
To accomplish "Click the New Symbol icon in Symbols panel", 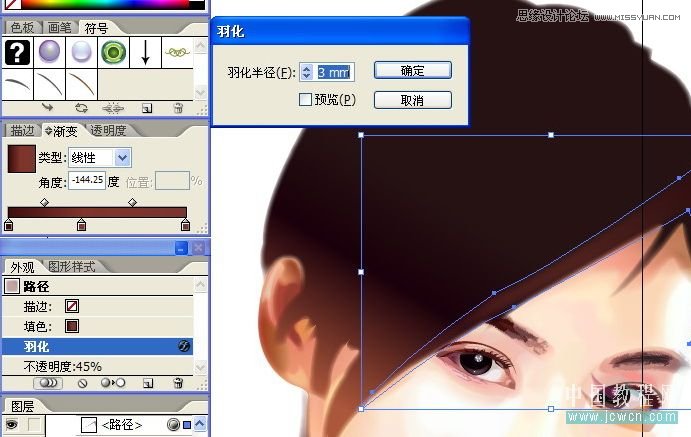I will pyautogui.click(x=147, y=108).
